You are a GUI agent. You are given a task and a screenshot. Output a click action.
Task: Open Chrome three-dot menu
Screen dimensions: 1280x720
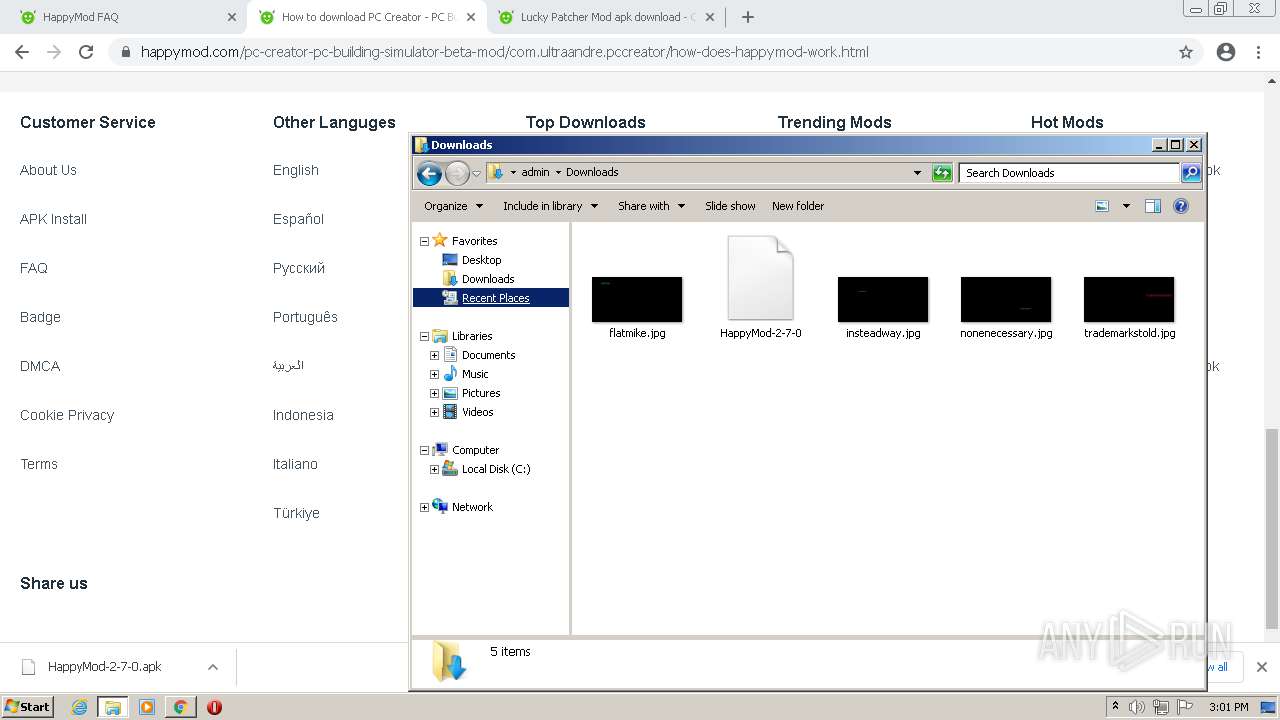(x=1258, y=52)
